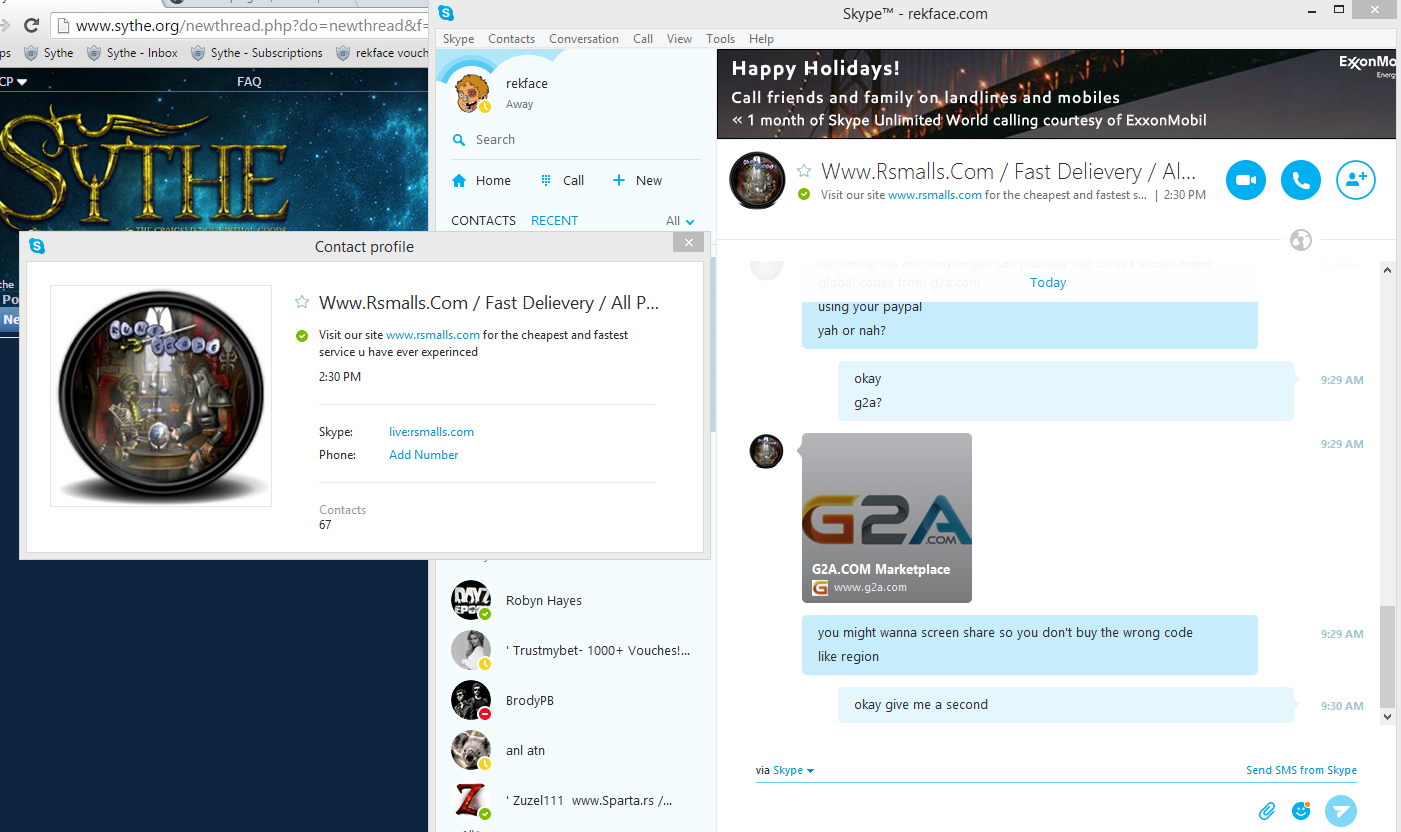Open CP dropdown on Sythe page
The width and height of the screenshot is (1401, 832).
[14, 82]
